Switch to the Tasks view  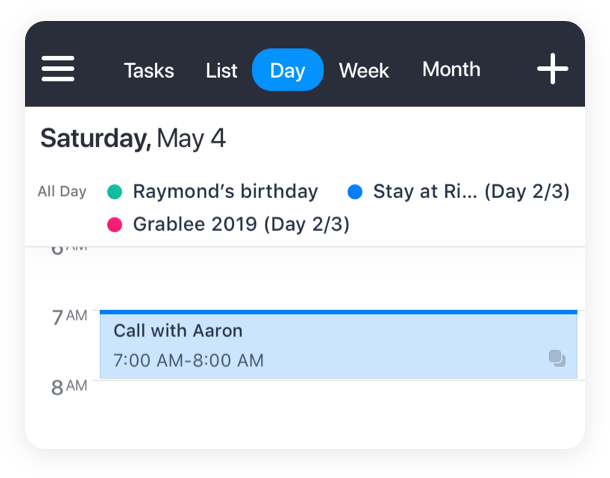149,71
